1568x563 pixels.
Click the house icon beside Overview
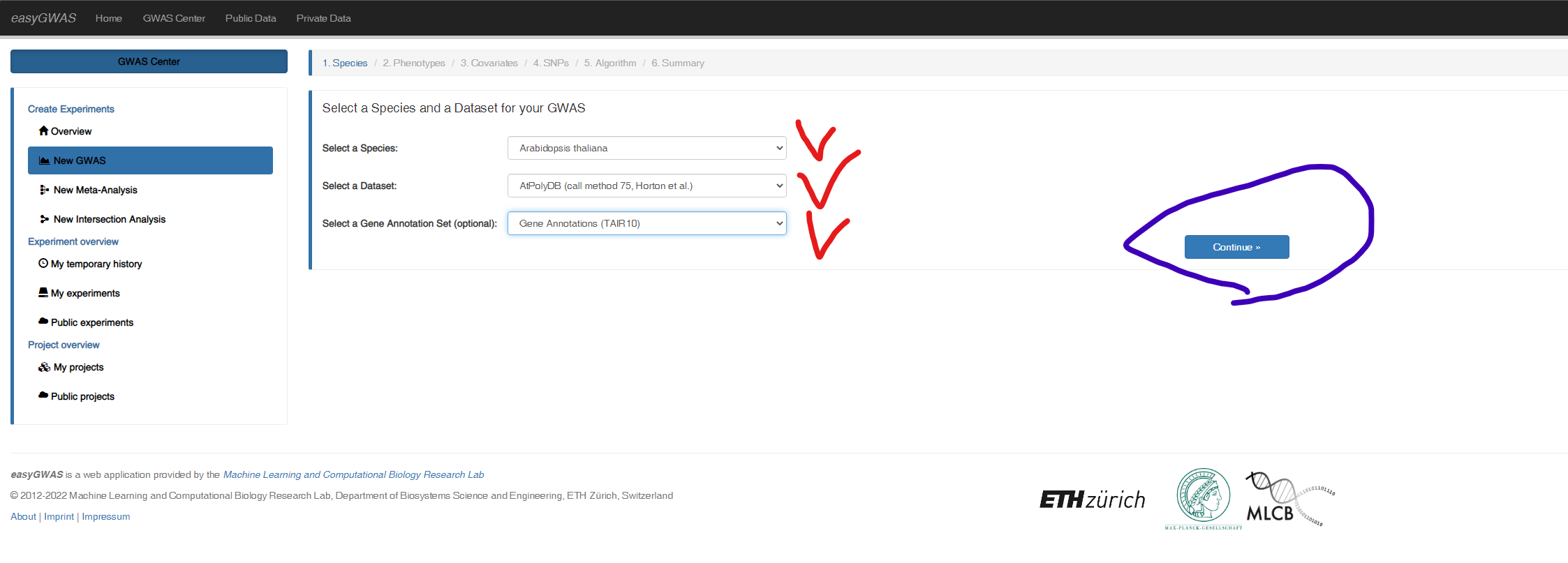tap(43, 131)
